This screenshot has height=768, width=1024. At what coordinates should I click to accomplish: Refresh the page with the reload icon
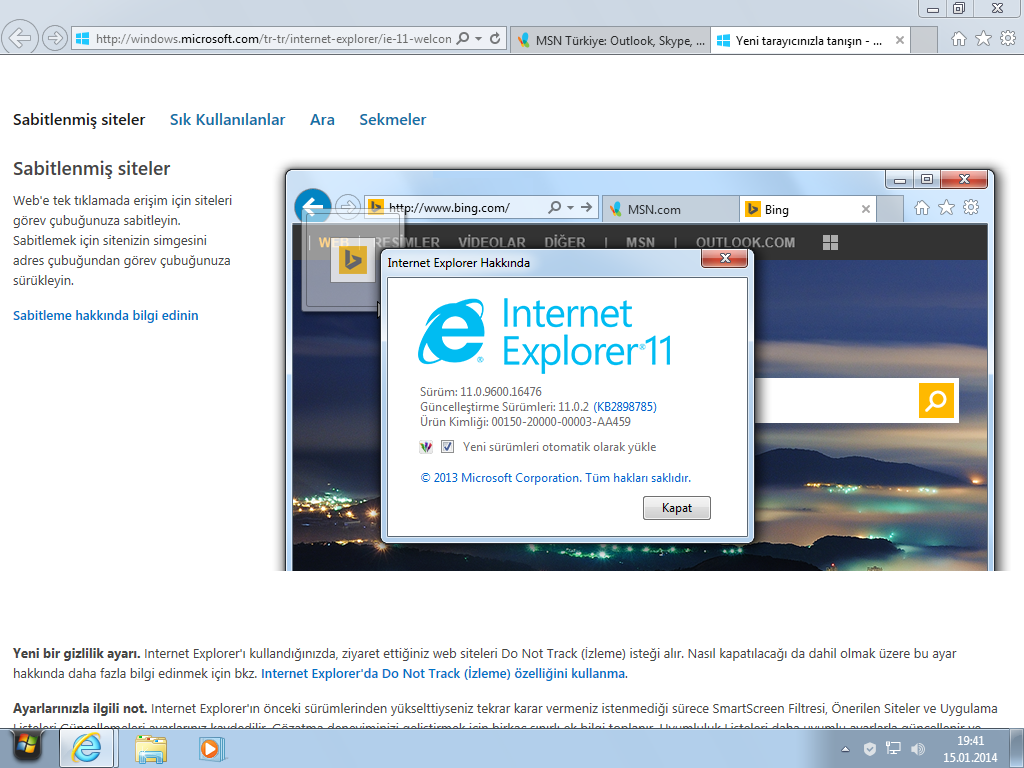point(496,39)
